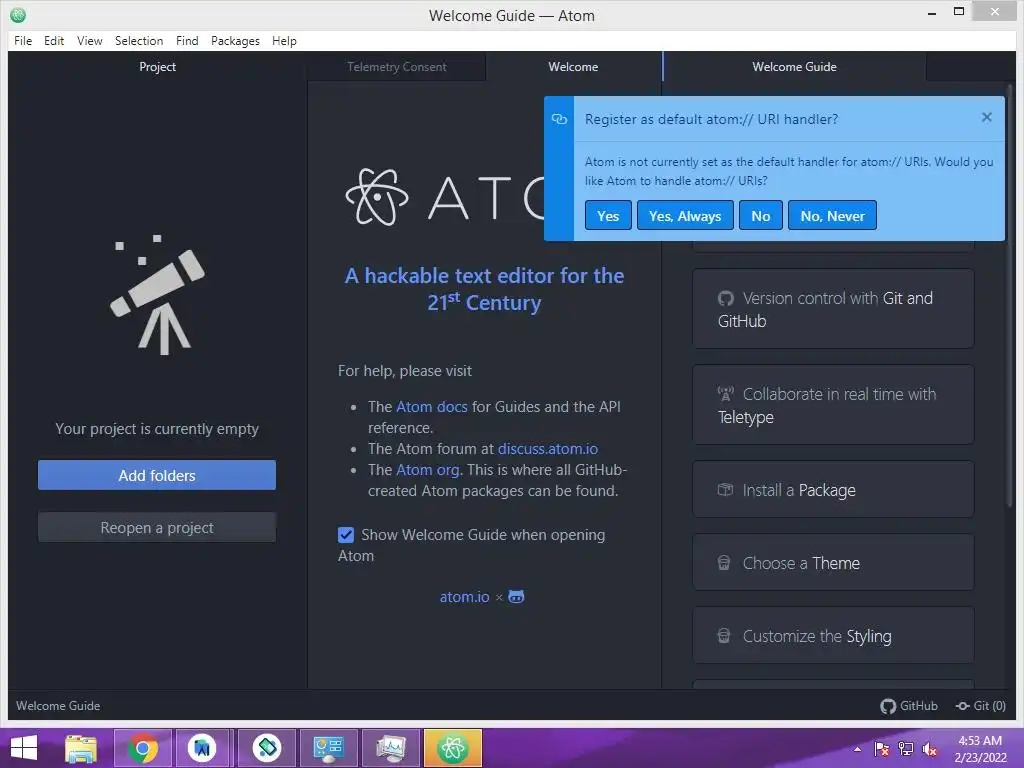Click Reopen a project button
Viewport: 1024px width, 768px height.
(x=157, y=527)
